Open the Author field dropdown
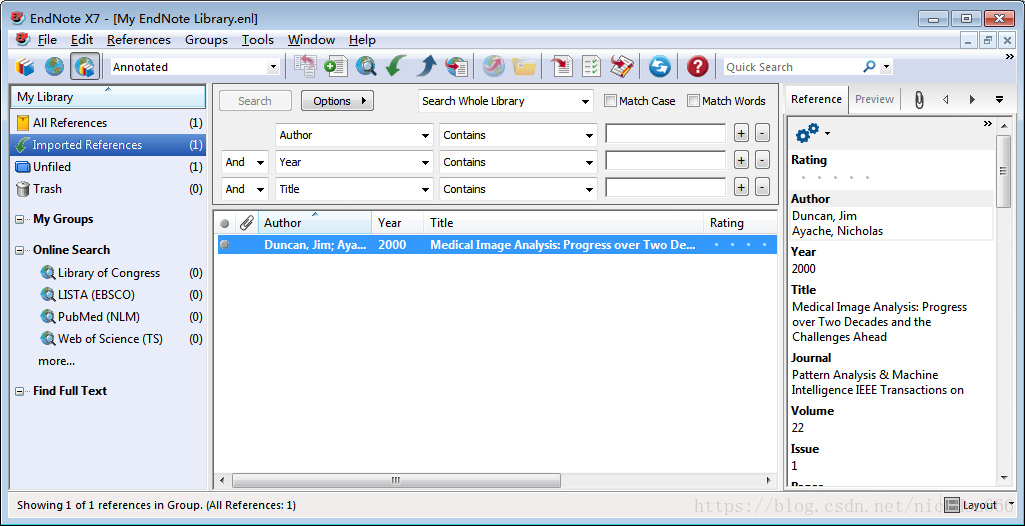The height and width of the screenshot is (526, 1025). 426,136
